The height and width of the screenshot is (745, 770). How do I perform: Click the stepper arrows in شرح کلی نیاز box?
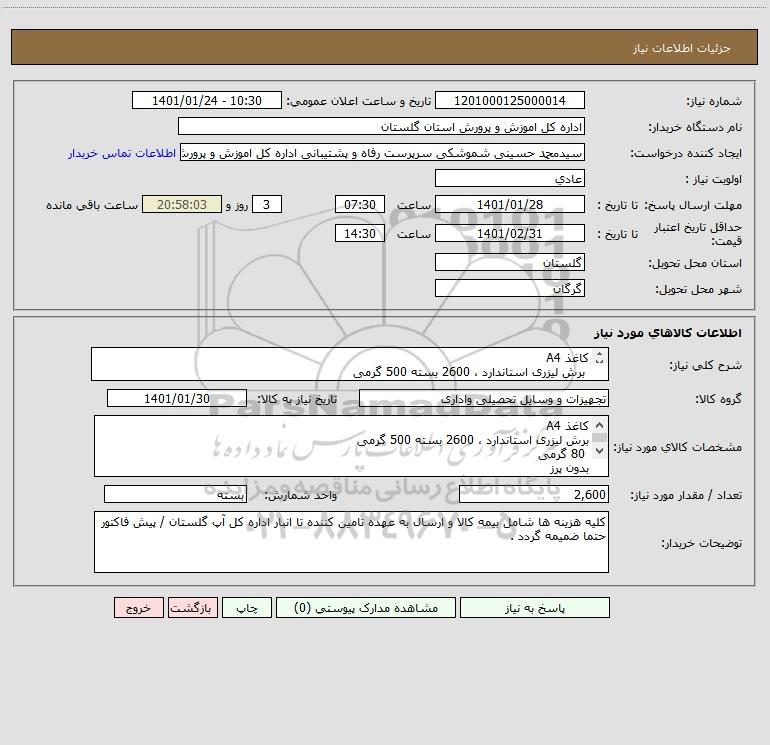tap(599, 358)
